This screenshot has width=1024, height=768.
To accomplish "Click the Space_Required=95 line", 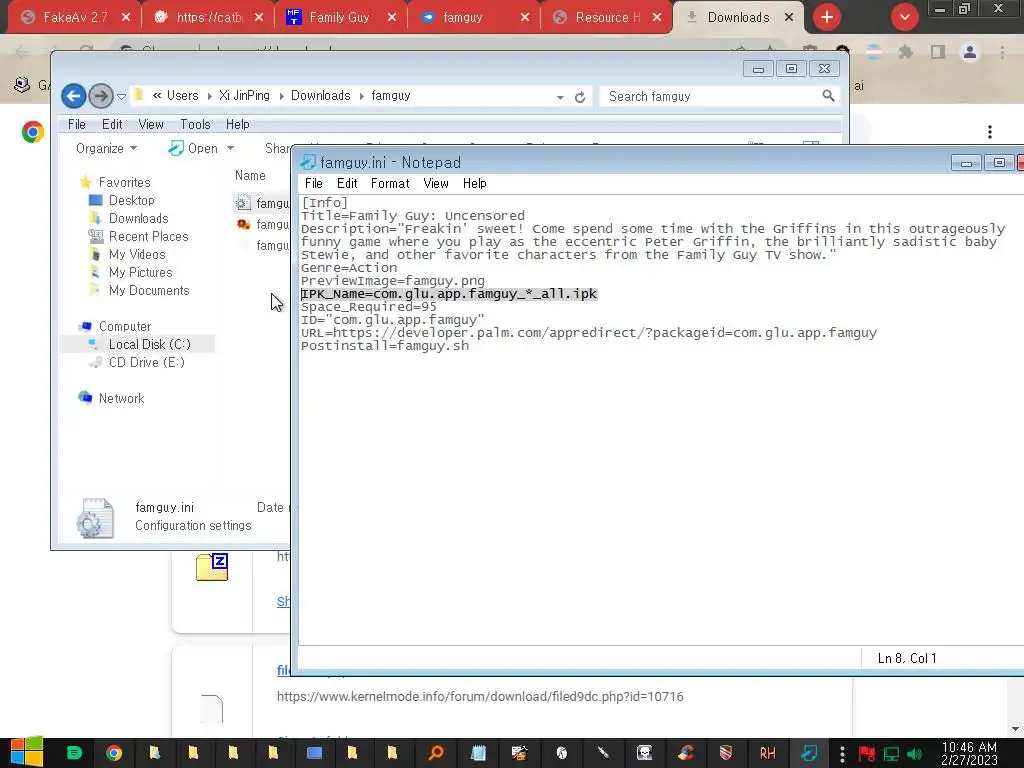I will pyautogui.click(x=368, y=306).
